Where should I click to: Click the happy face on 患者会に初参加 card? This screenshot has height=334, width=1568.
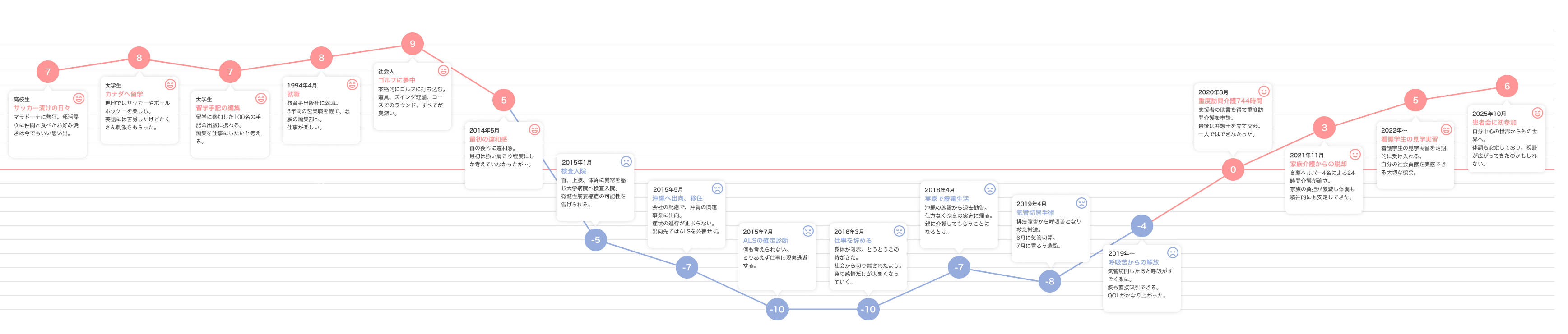[x=1537, y=113]
